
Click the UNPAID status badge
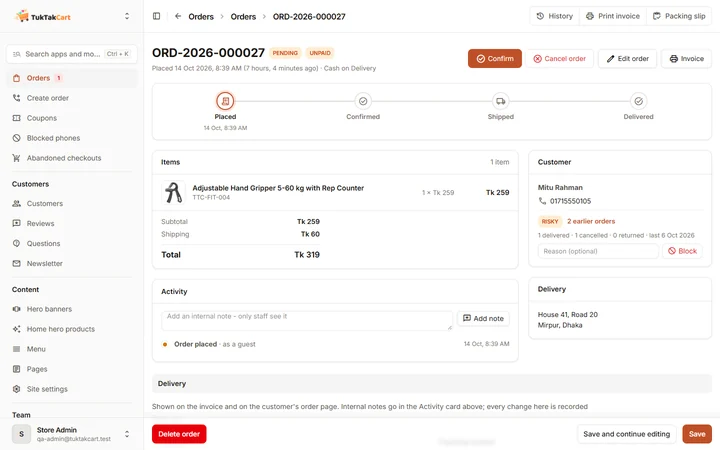coord(320,53)
